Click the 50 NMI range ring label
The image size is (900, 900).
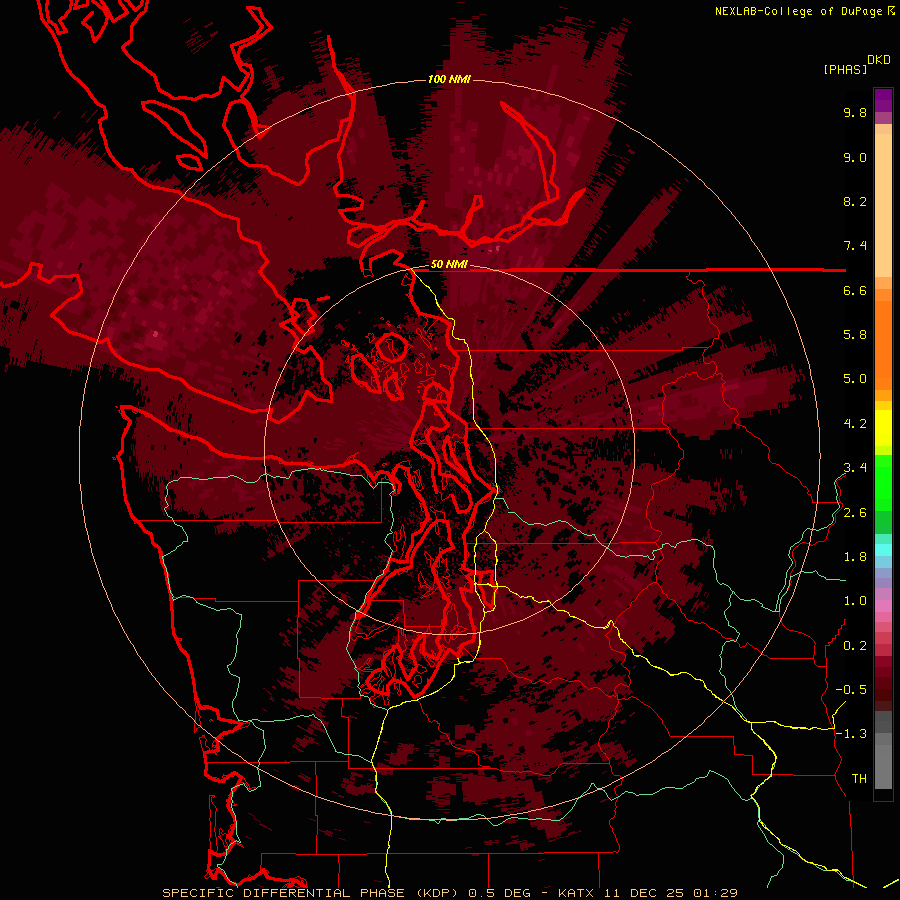449,264
